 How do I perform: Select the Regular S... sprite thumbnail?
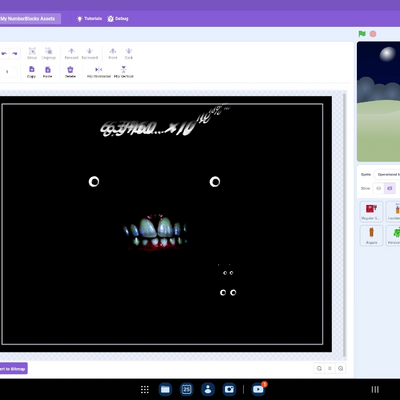coord(371,212)
